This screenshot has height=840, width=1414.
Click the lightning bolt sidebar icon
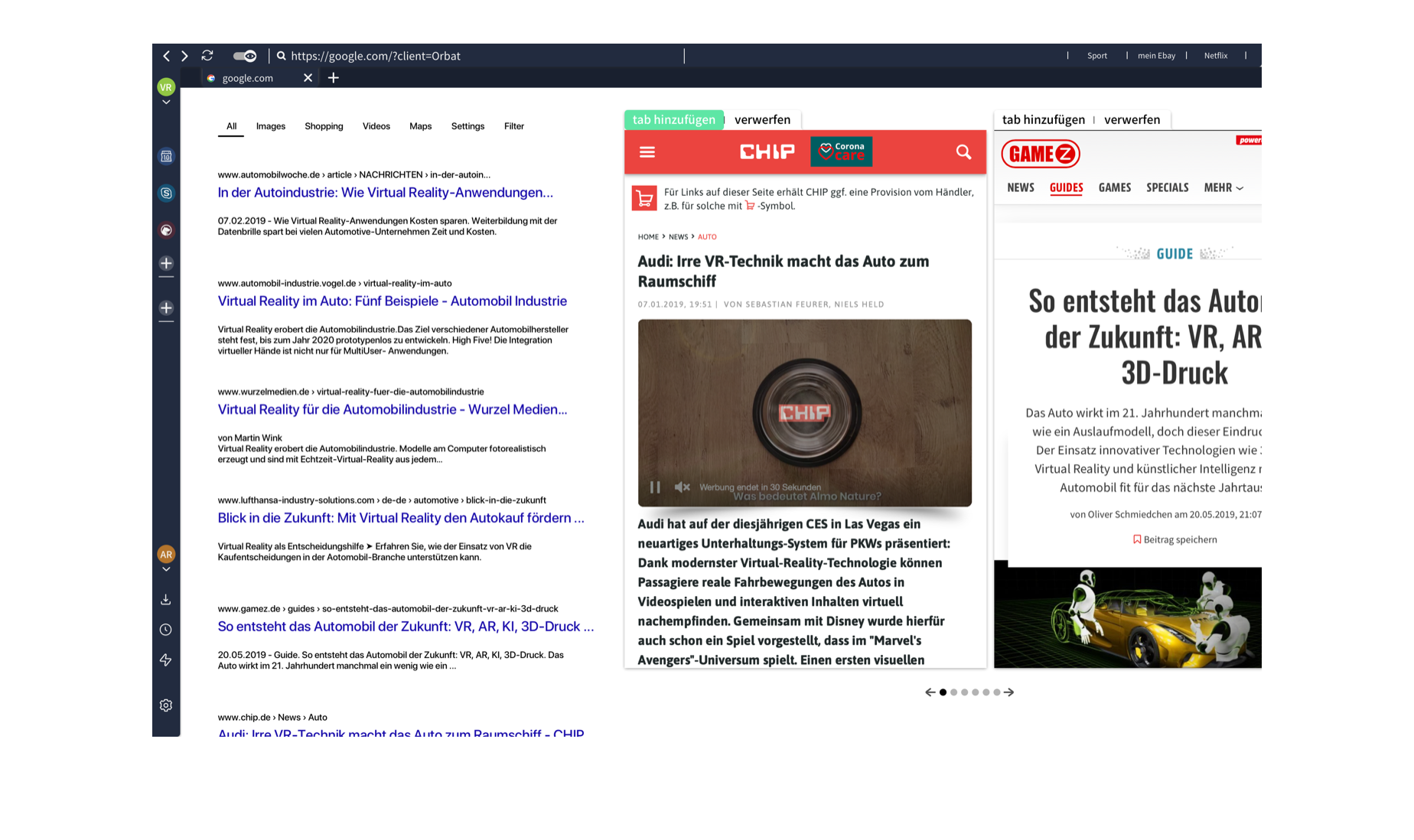click(166, 659)
